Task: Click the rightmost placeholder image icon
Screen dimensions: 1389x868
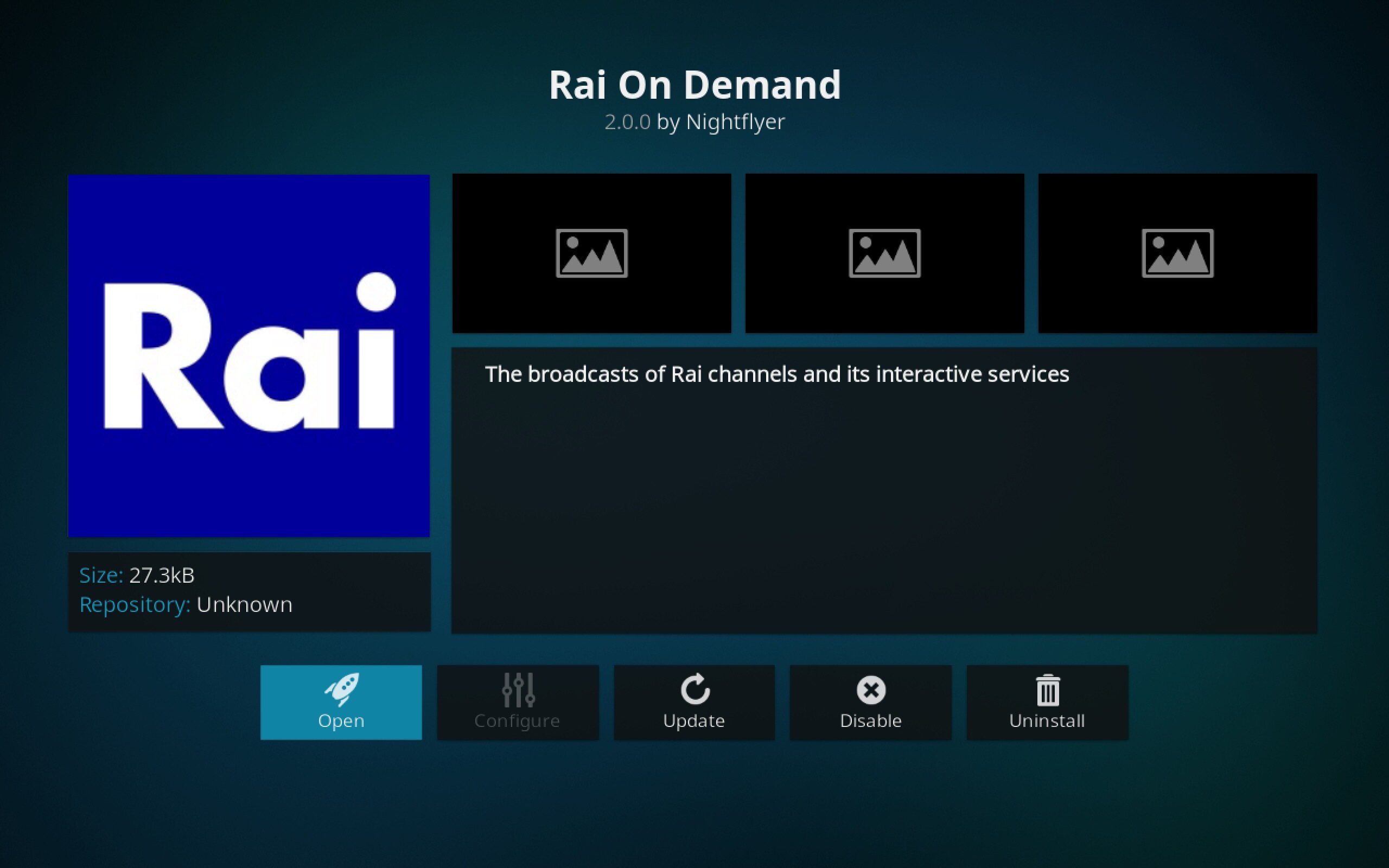Action: coord(1177,253)
